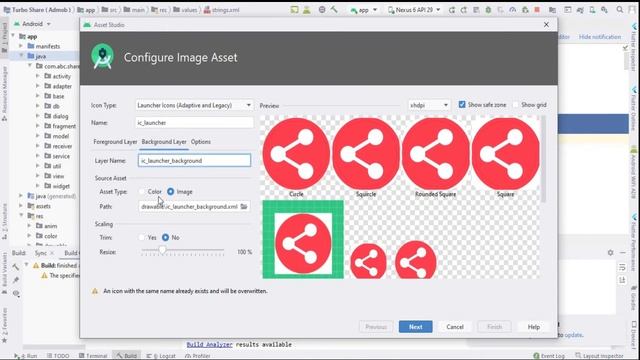Click the Next button
The height and width of the screenshot is (360, 640).
point(416,327)
